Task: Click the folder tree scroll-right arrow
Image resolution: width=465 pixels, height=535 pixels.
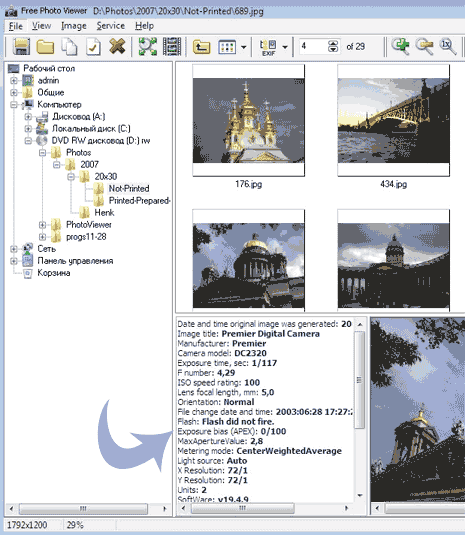Action: click(165, 509)
